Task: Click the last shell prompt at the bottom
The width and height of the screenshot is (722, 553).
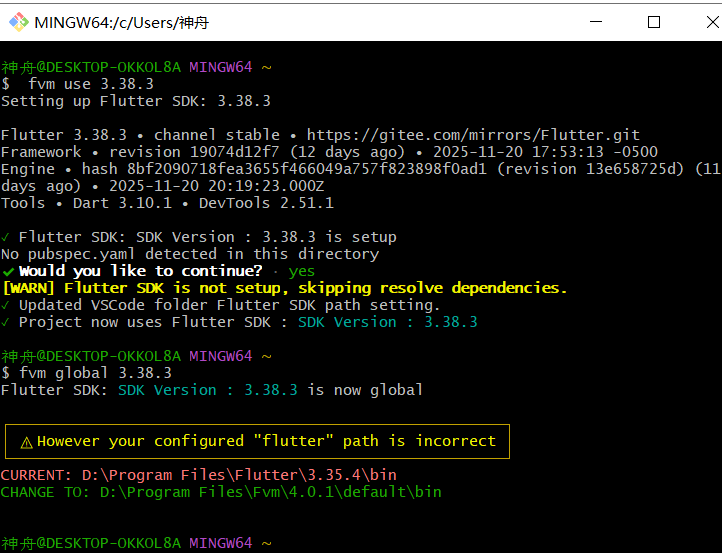Action: click(136, 543)
